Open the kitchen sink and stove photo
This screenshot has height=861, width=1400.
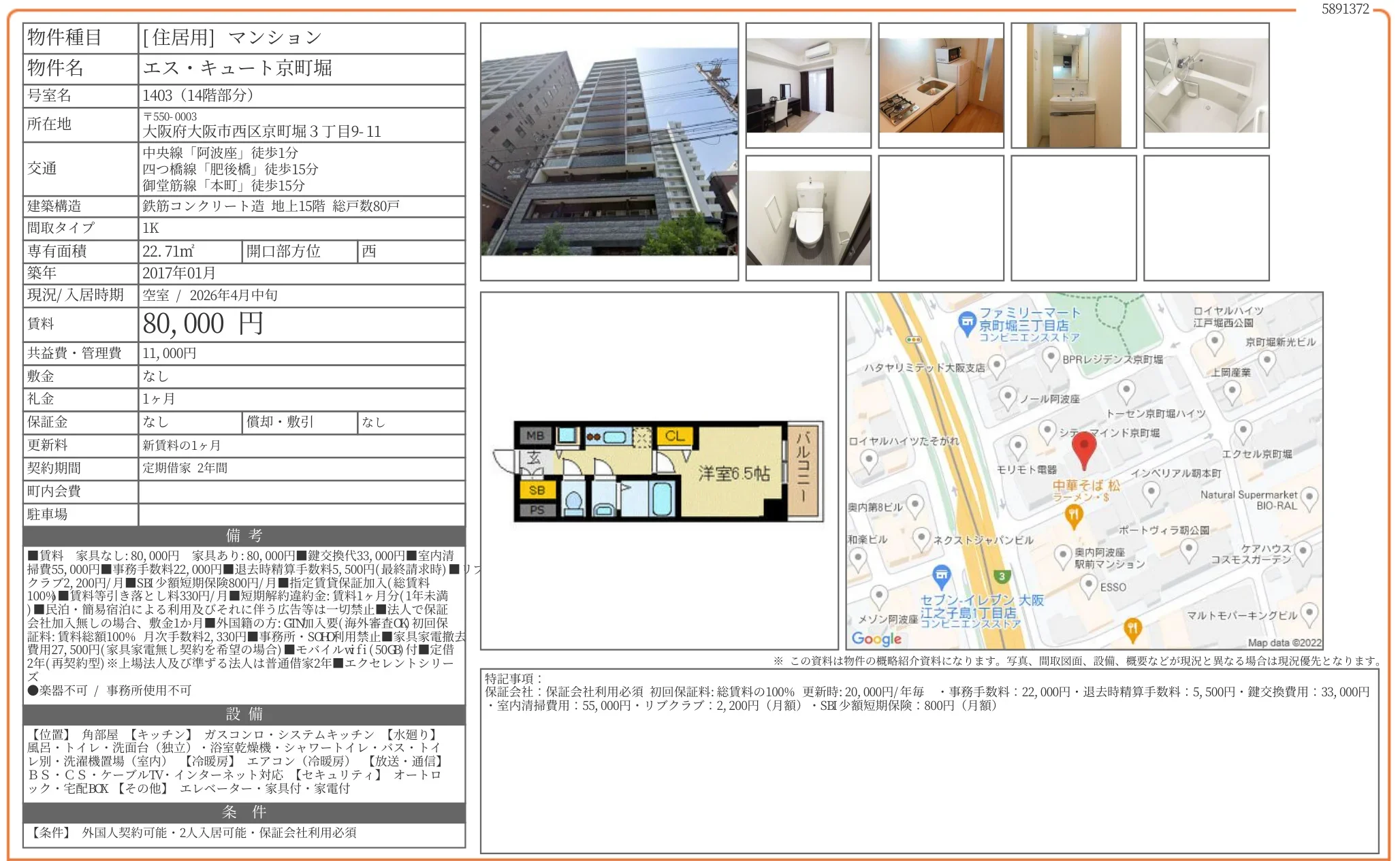(941, 85)
